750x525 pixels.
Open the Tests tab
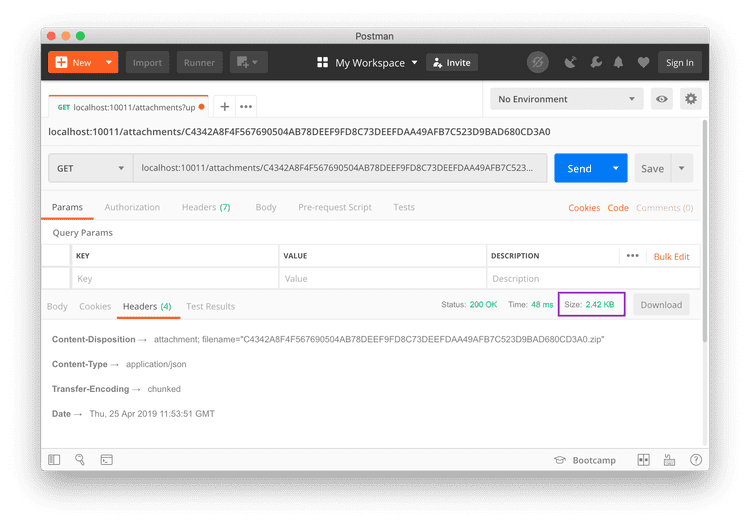point(404,207)
